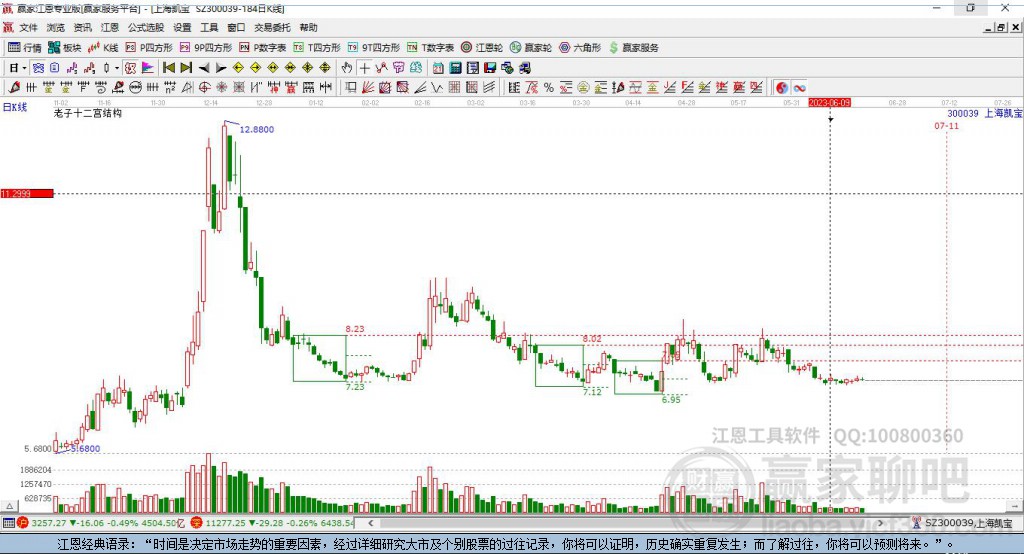This screenshot has height=554, width=1024.
Task: Expand the 日 period dropdown
Action: pos(16,68)
